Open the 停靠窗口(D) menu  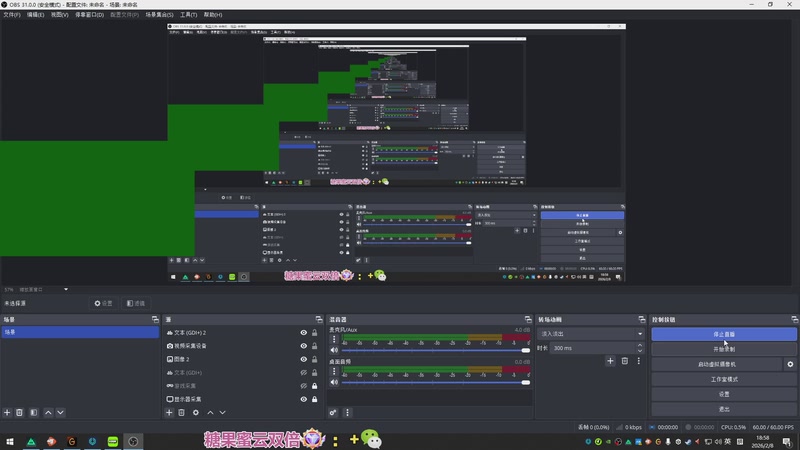click(89, 15)
